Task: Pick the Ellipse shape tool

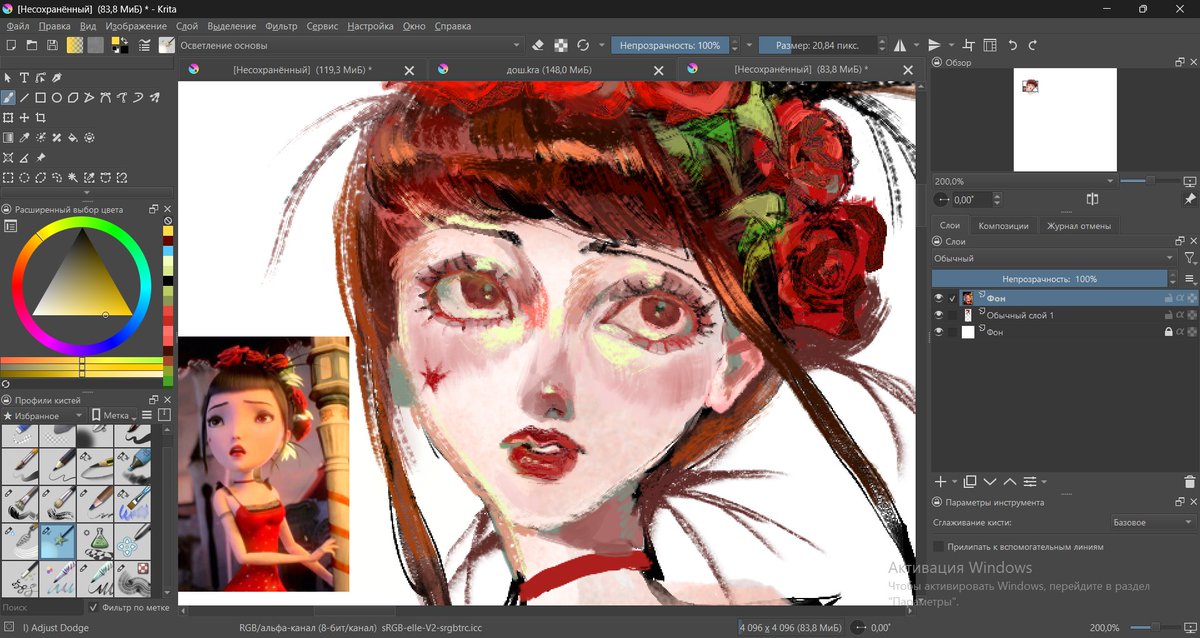Action: pyautogui.click(x=57, y=98)
